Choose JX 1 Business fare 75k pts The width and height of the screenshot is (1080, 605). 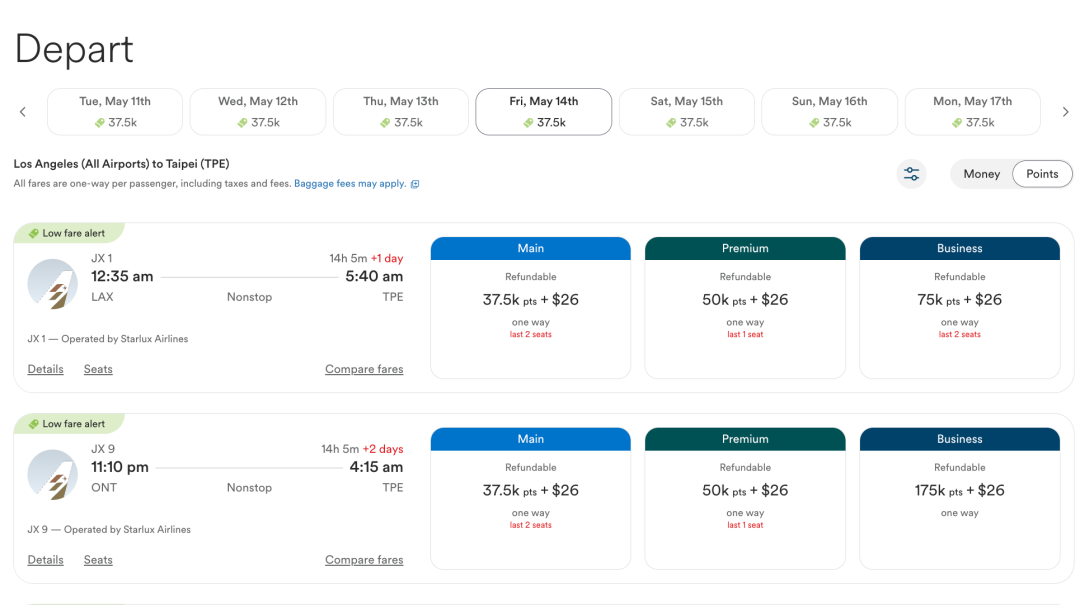coord(959,308)
